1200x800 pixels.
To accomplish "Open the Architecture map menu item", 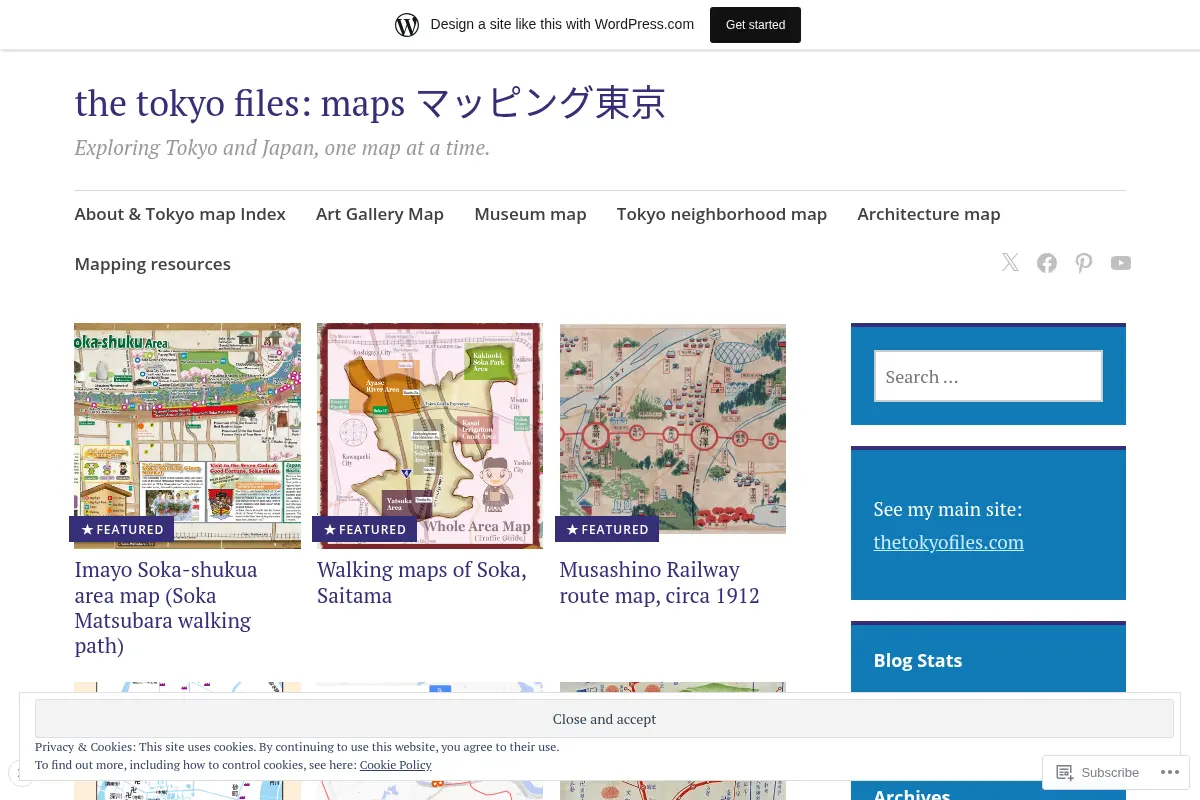I will click(x=929, y=214).
